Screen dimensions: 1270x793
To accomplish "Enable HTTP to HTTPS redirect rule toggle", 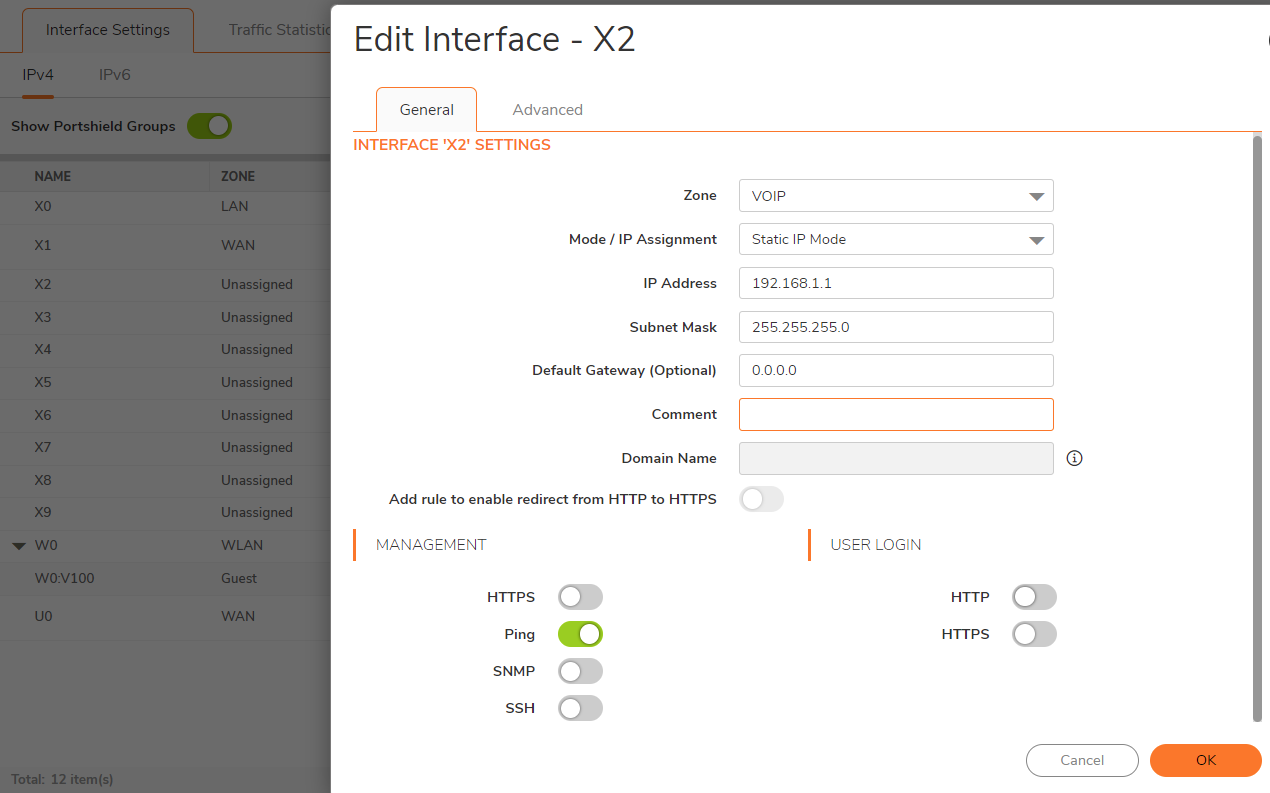I will (761, 499).
